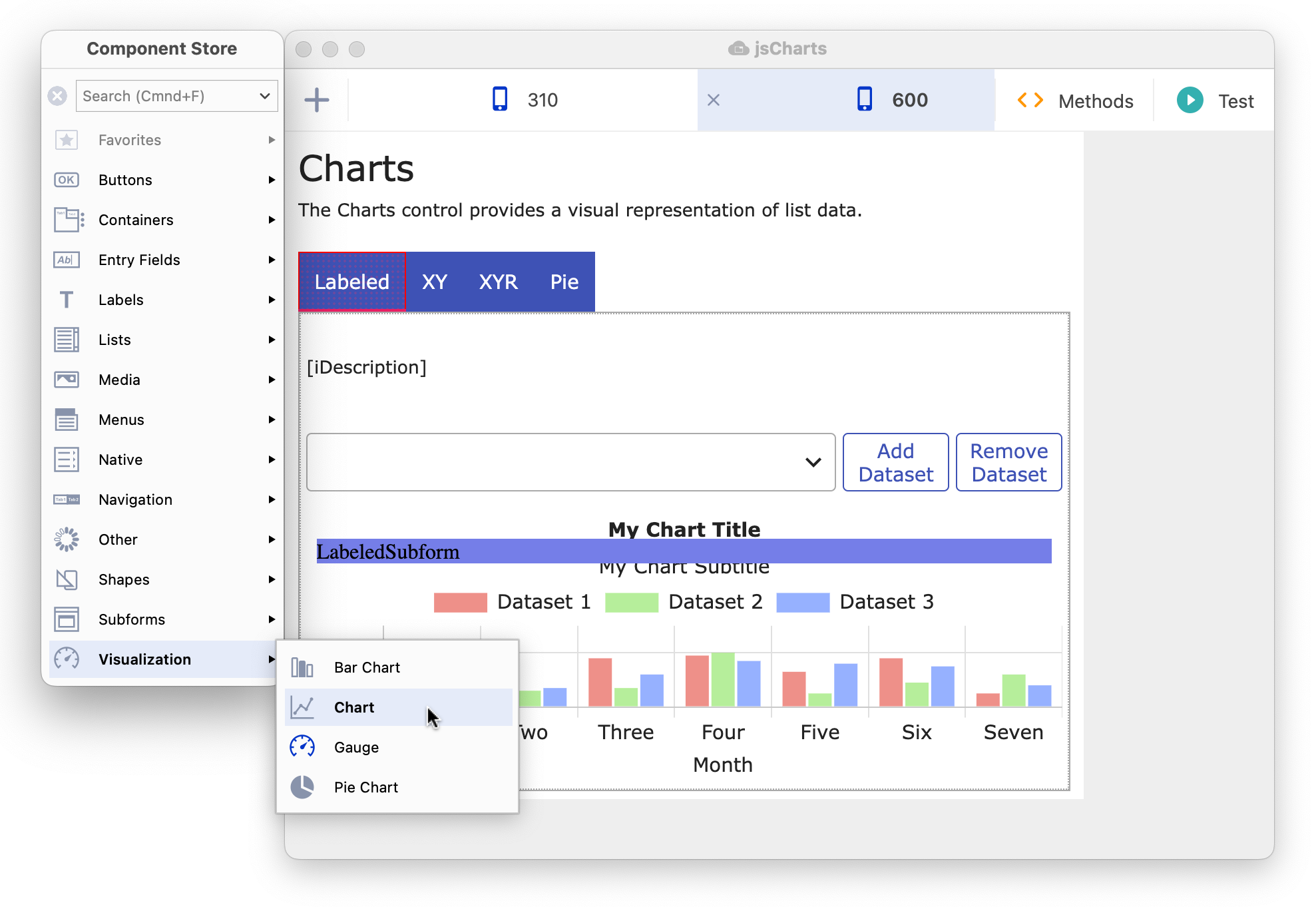Click the Remove Dataset button
Screen dimensions: 1316x911
1009,462
